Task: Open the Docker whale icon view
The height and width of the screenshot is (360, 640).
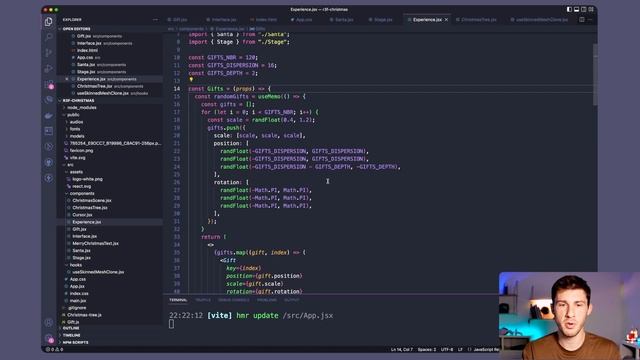Action: [49, 116]
